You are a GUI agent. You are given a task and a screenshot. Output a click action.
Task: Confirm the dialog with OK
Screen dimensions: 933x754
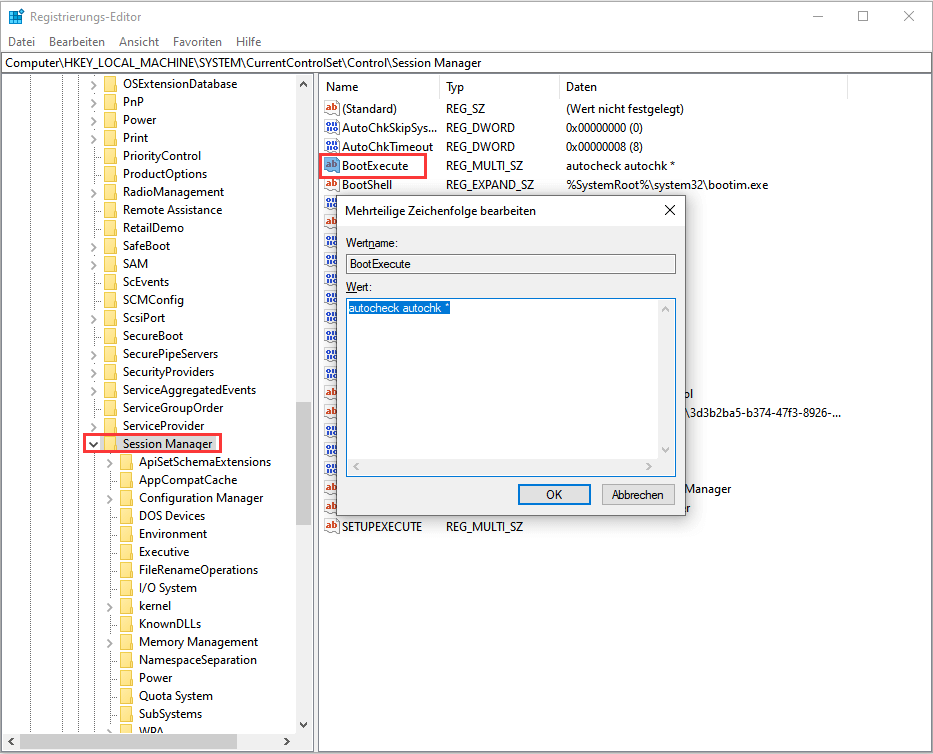[554, 494]
